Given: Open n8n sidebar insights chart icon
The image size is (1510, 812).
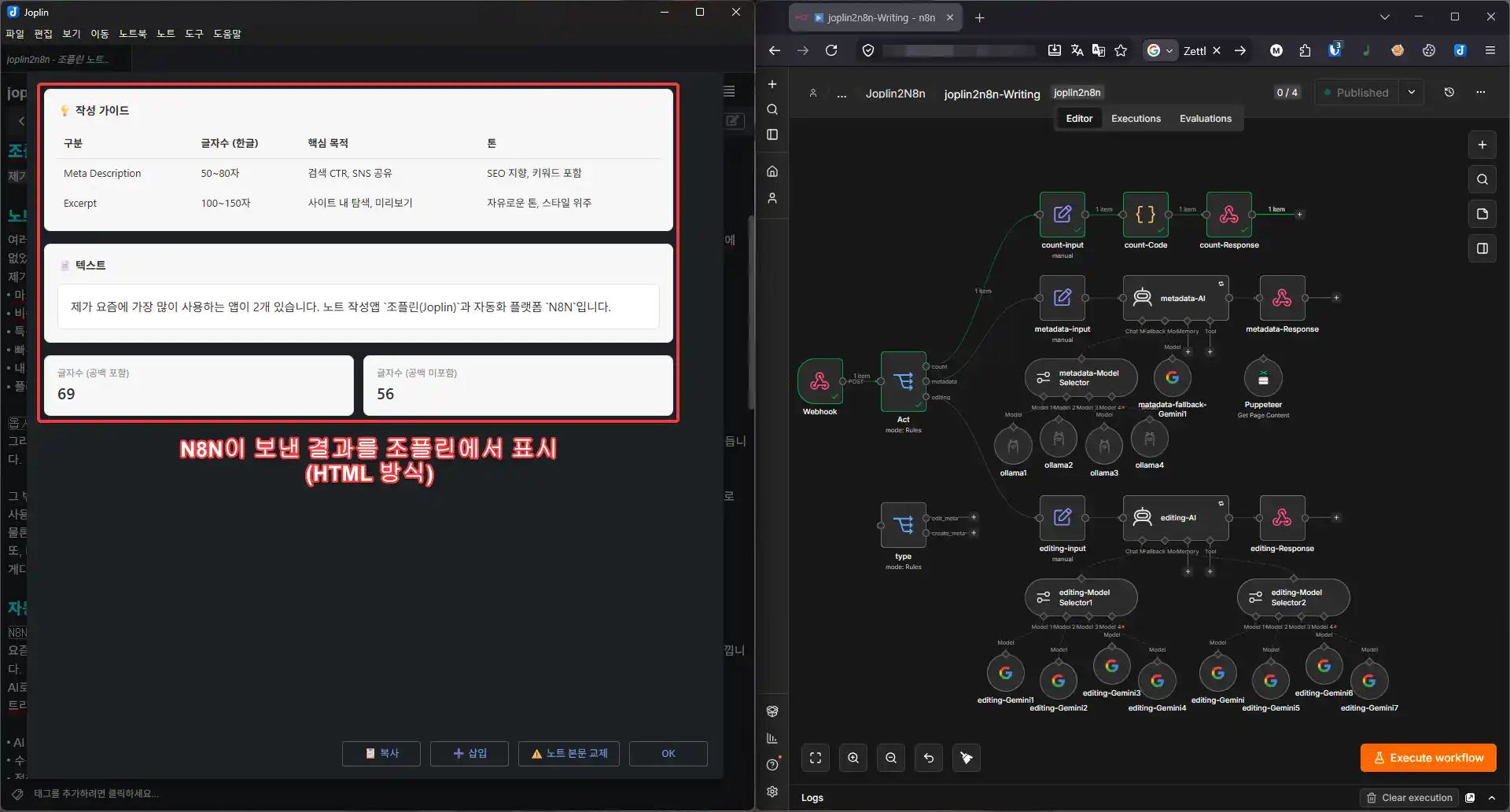Looking at the screenshot, I should point(772,738).
